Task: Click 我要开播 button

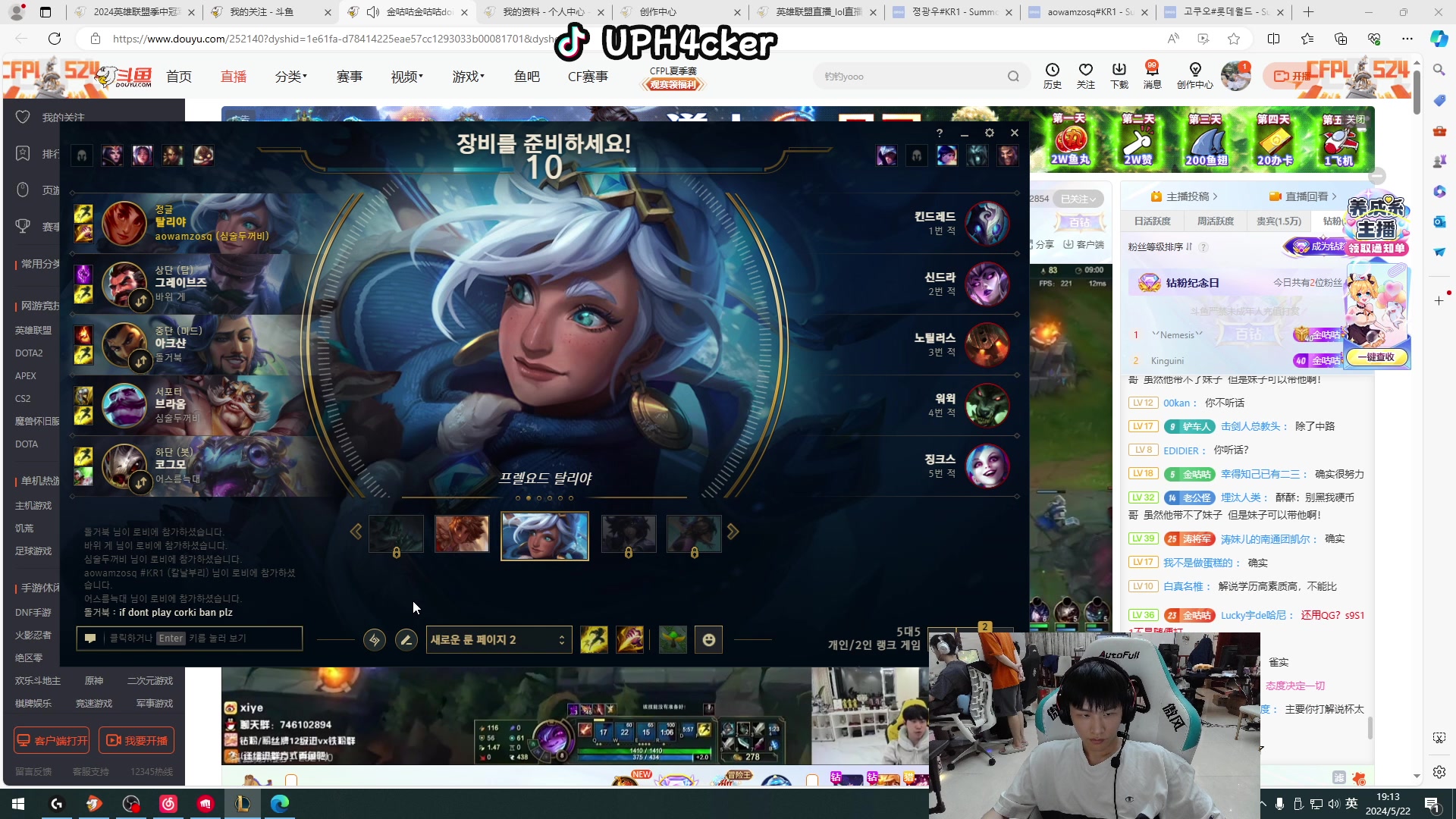Action: (136, 740)
